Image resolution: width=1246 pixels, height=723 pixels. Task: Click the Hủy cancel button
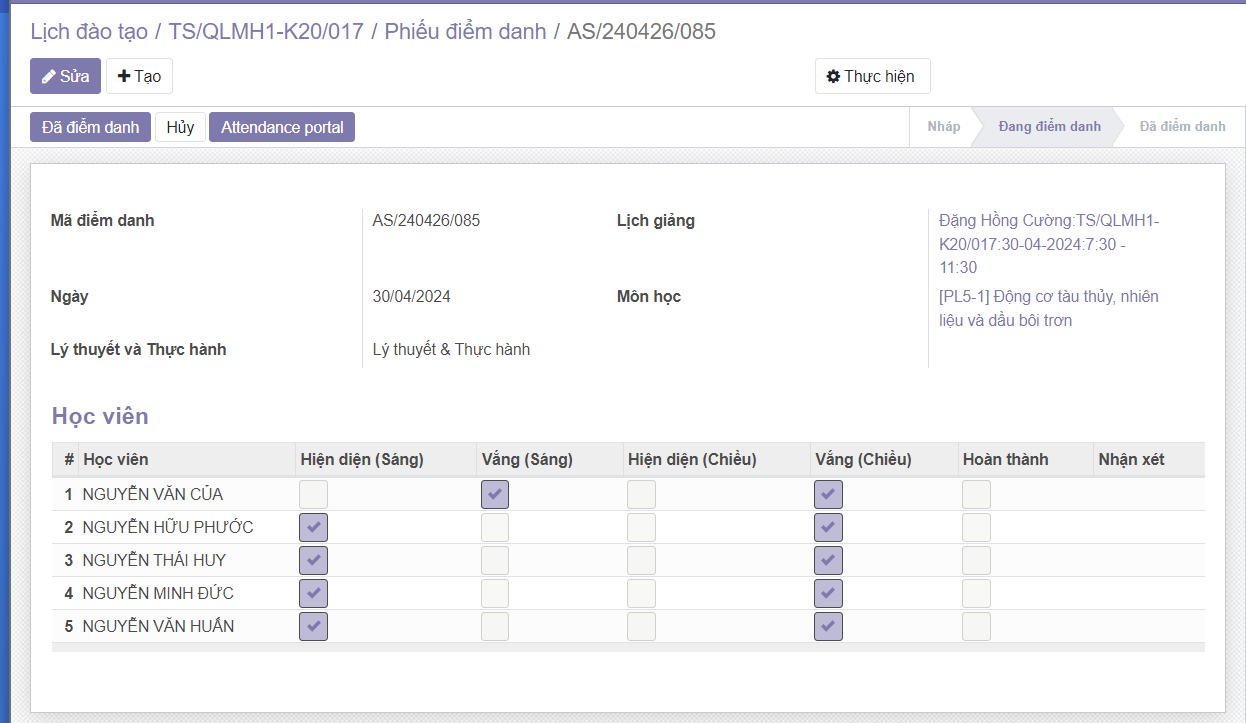click(x=180, y=127)
